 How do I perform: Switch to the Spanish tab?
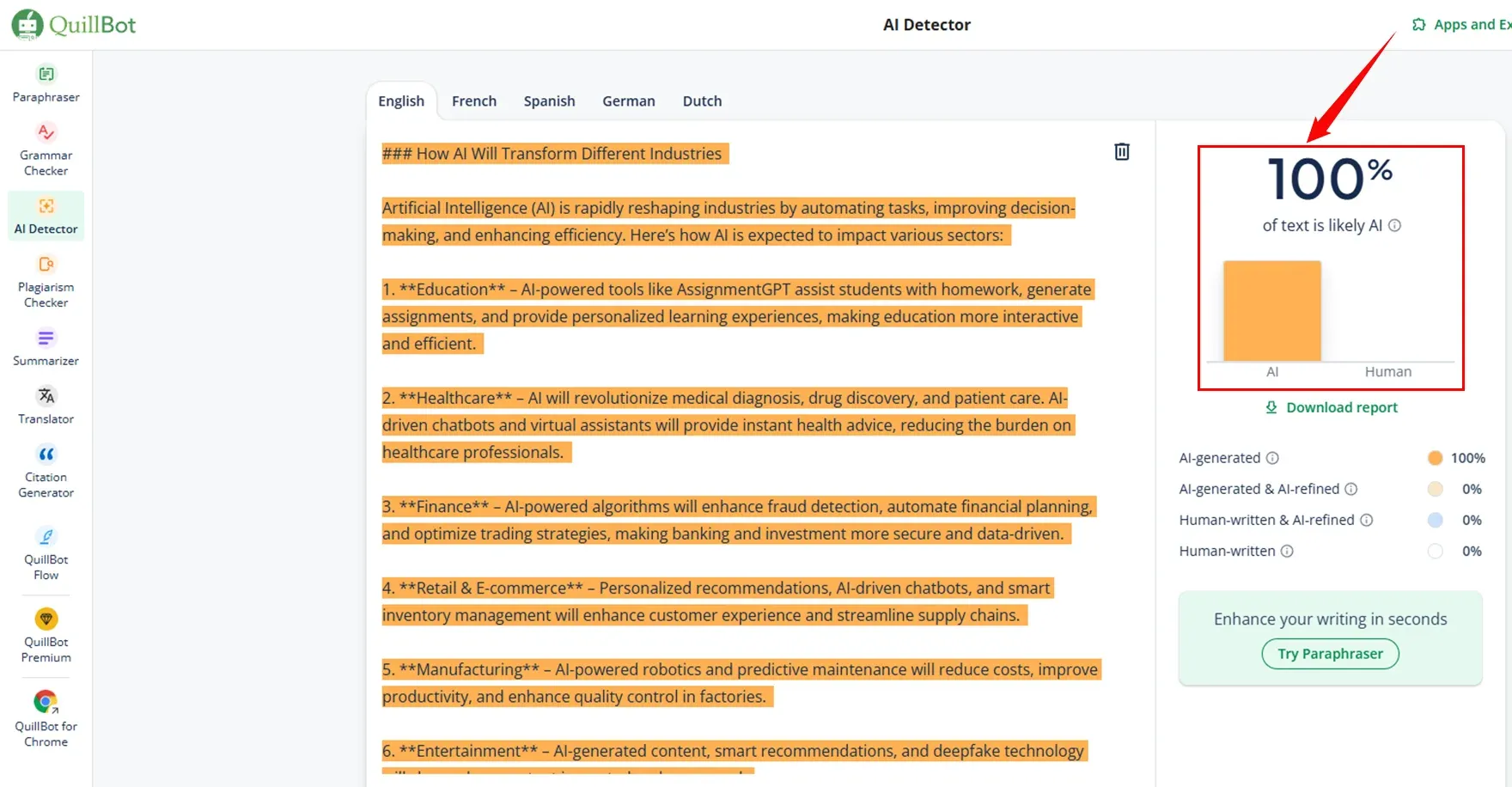pyautogui.click(x=550, y=101)
